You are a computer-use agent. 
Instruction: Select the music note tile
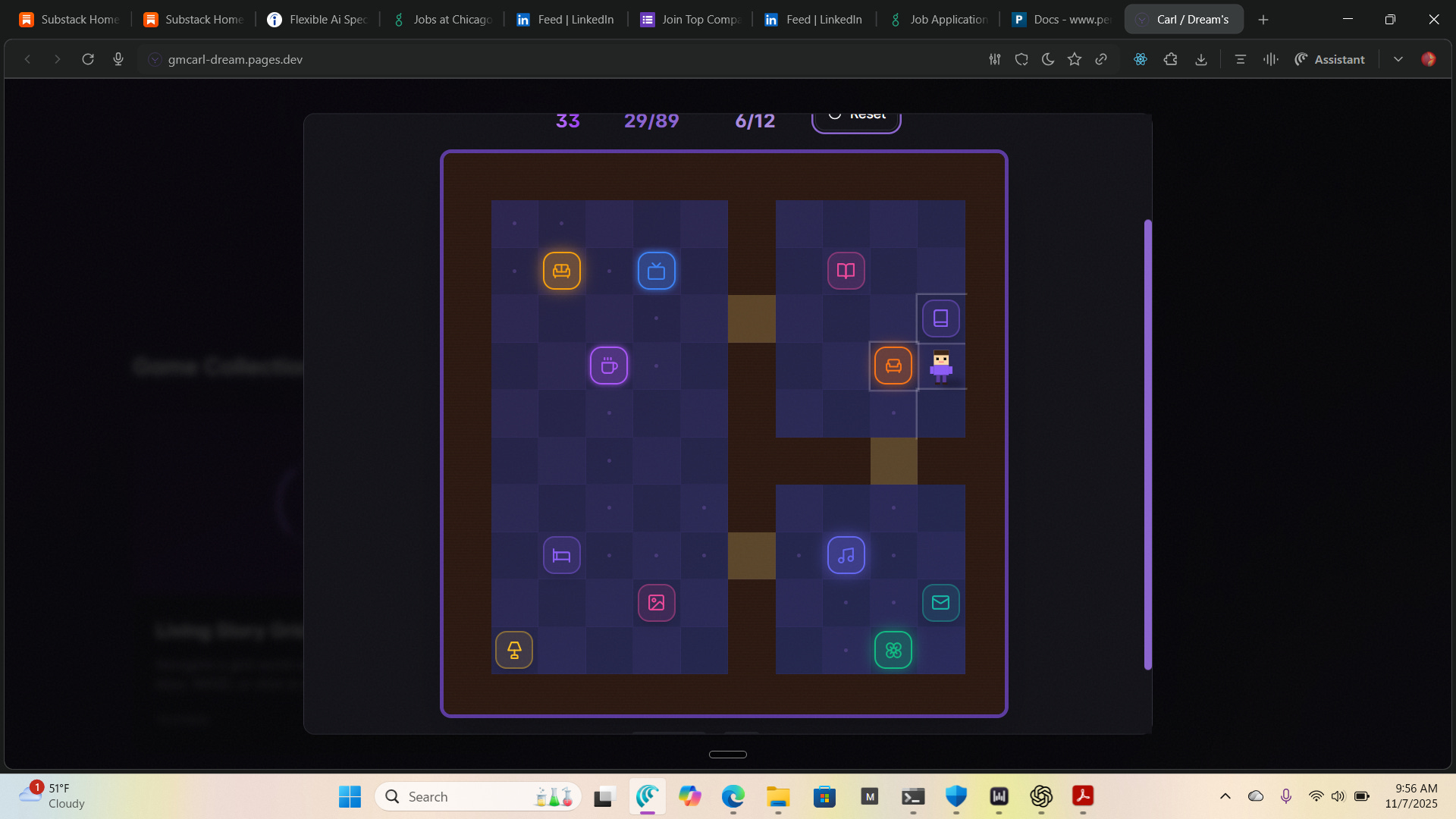tap(846, 556)
